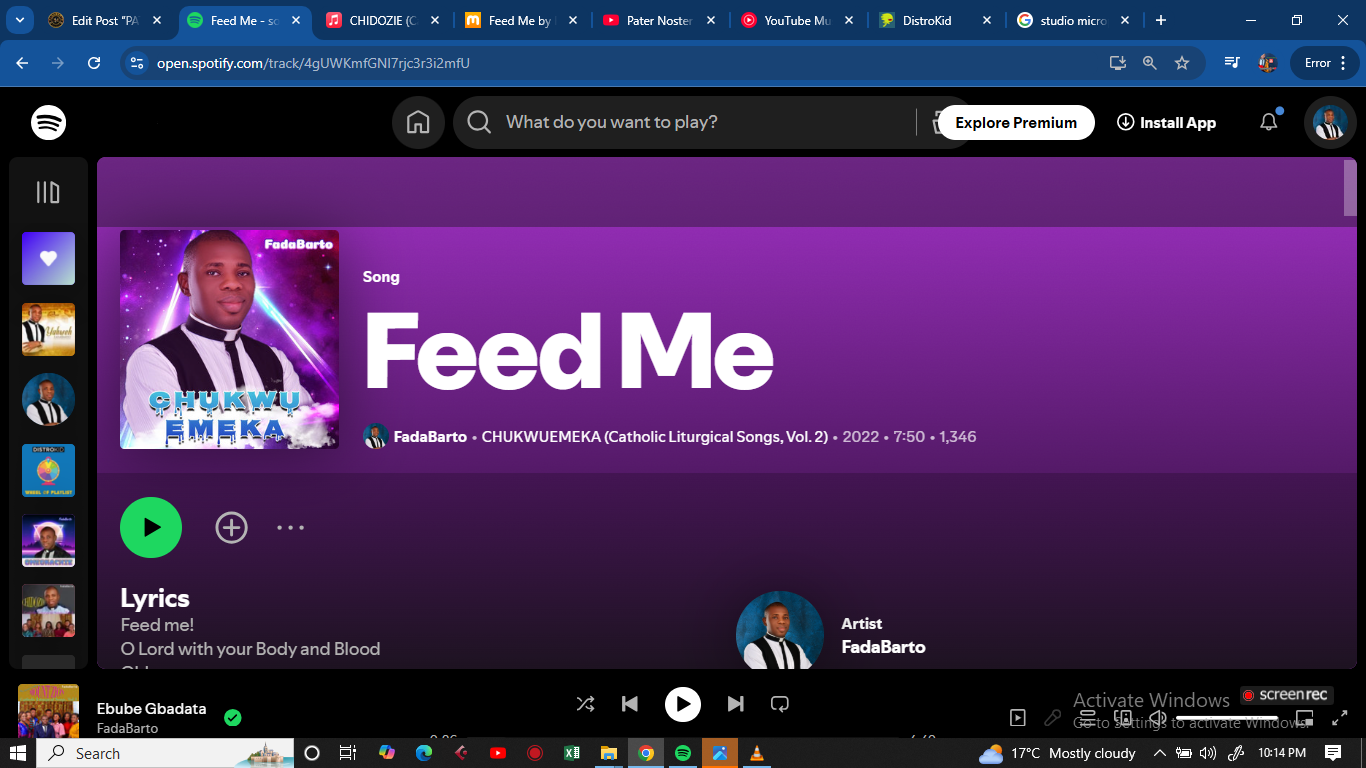Play Feed Me with the green play button
Viewport: 1366px width, 768px height.
point(151,527)
